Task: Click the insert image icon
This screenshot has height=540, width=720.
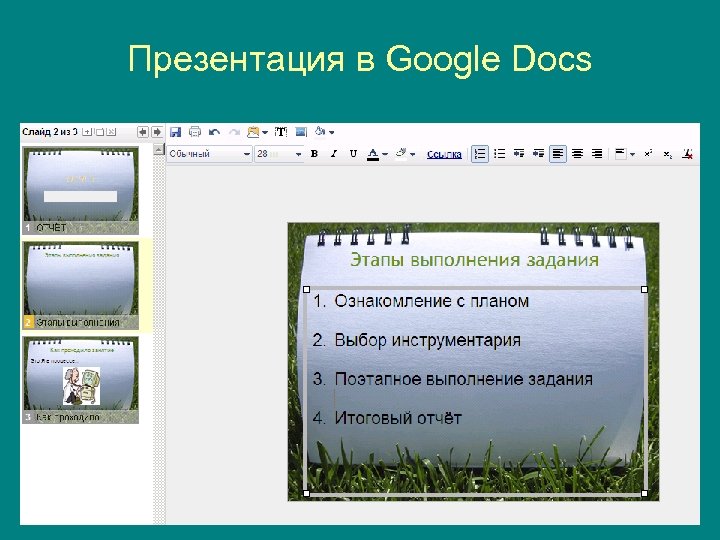Action: click(253, 132)
